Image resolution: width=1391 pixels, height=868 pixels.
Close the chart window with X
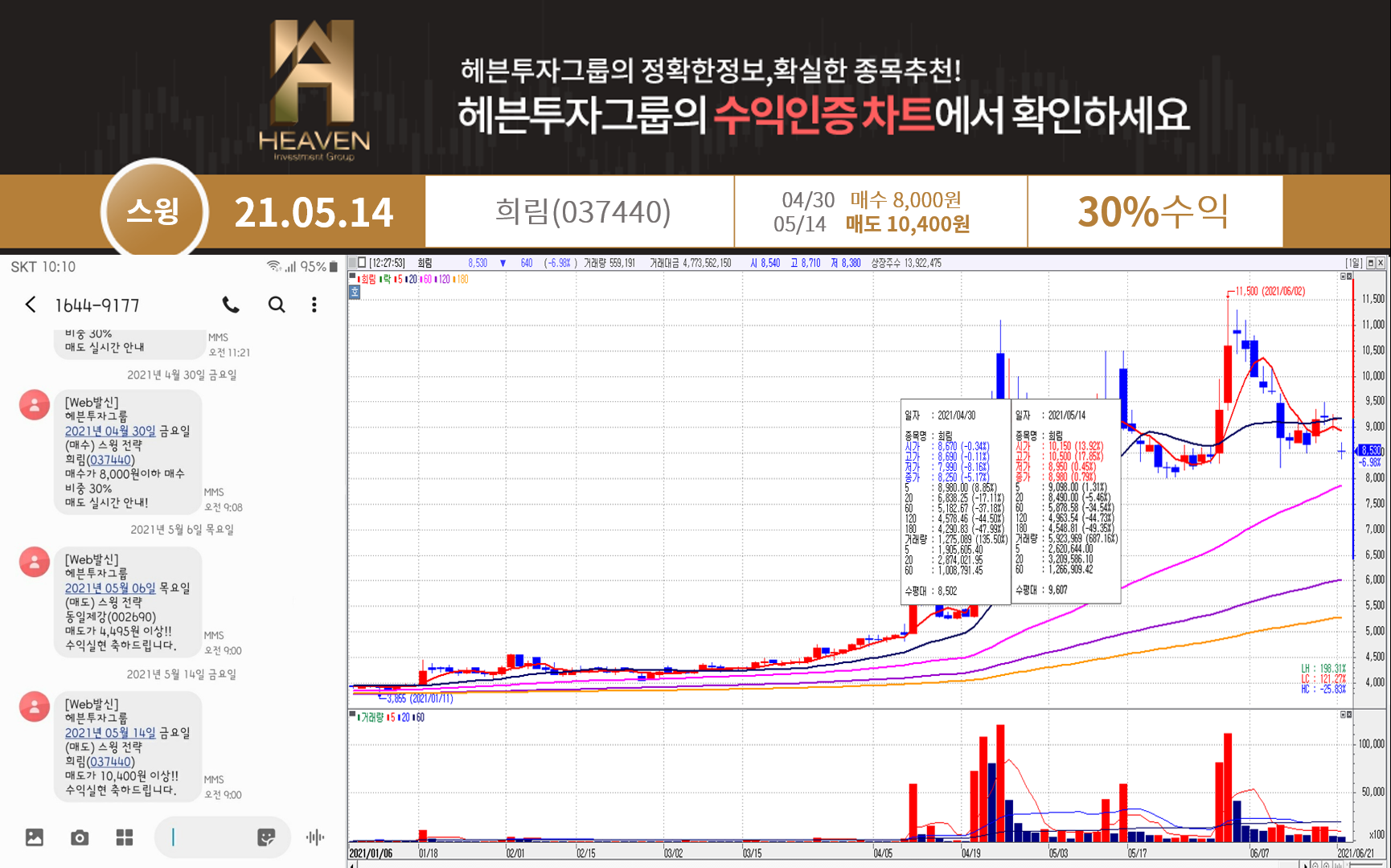pyautogui.click(x=1381, y=263)
